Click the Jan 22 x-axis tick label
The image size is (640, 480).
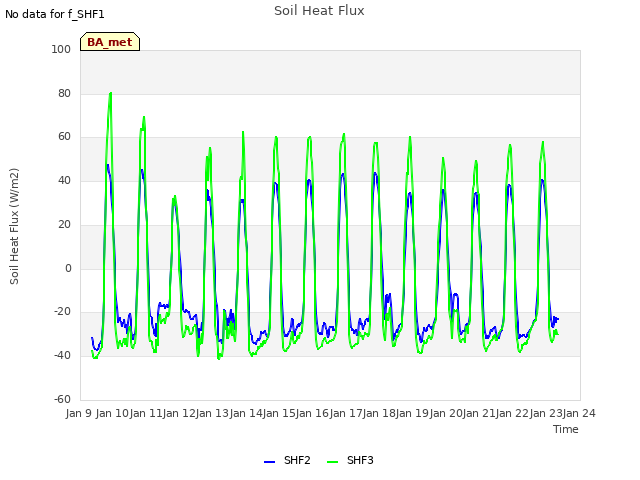(x=512, y=413)
